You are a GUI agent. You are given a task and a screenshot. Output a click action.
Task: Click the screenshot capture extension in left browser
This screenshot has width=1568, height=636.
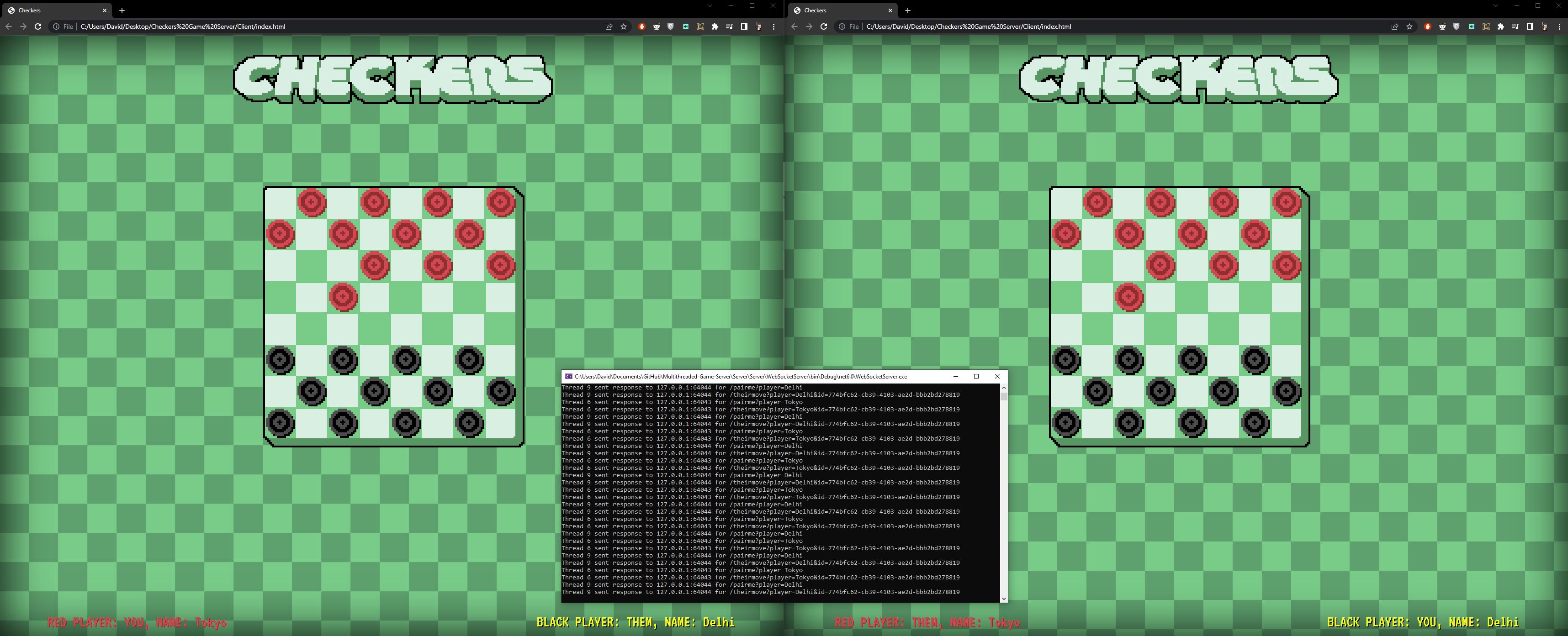coord(700,27)
